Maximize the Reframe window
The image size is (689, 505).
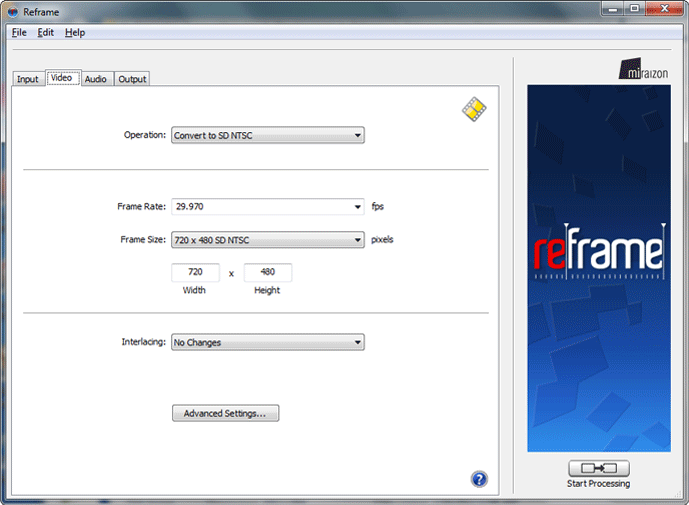click(x=635, y=8)
